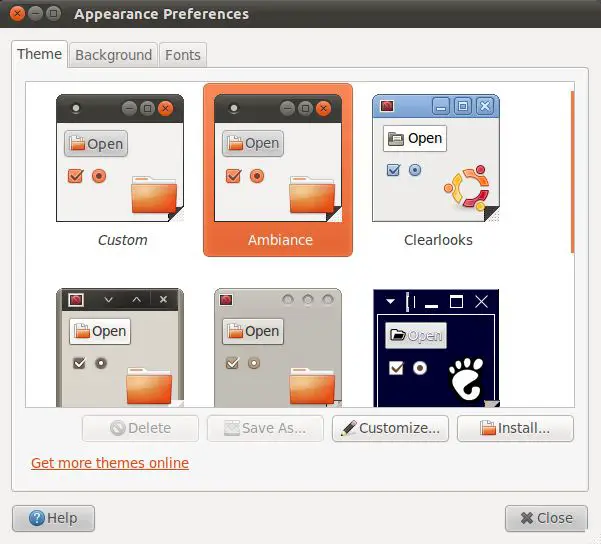This screenshot has height=544, width=601.
Task: Click the Install button's package icon
Action: (488, 428)
